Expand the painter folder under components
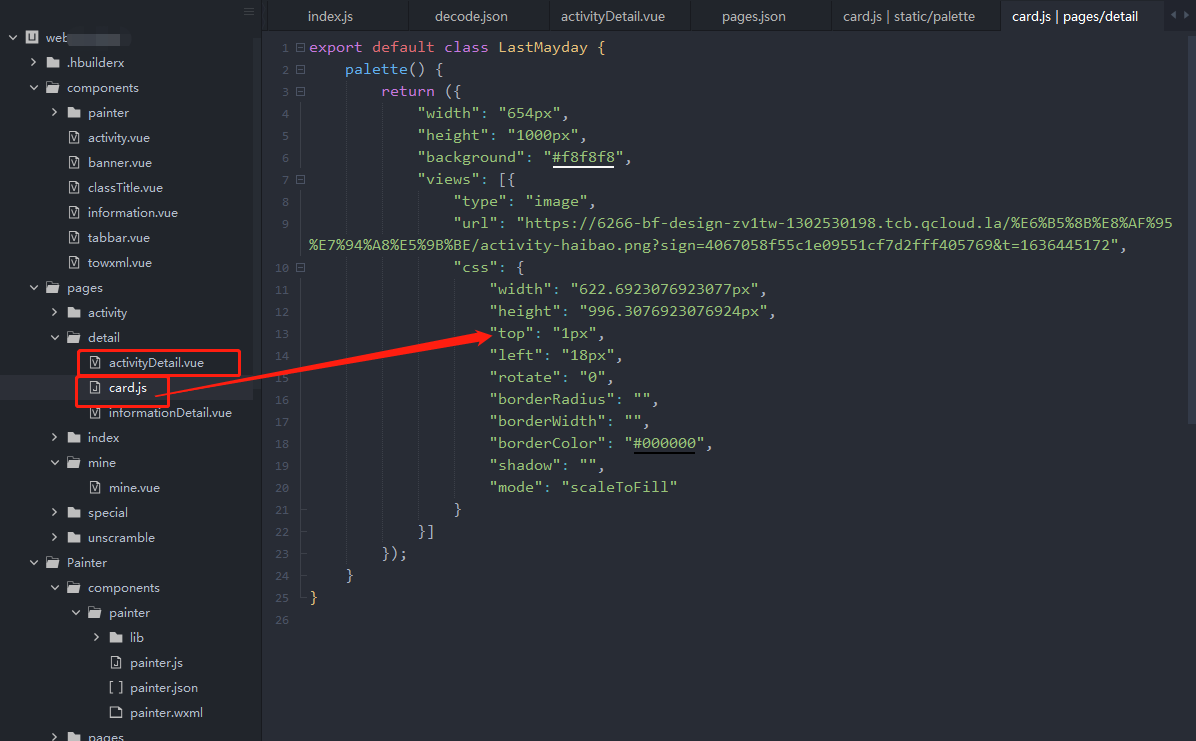Screen dimensions: 1196x741 [x=54, y=112]
